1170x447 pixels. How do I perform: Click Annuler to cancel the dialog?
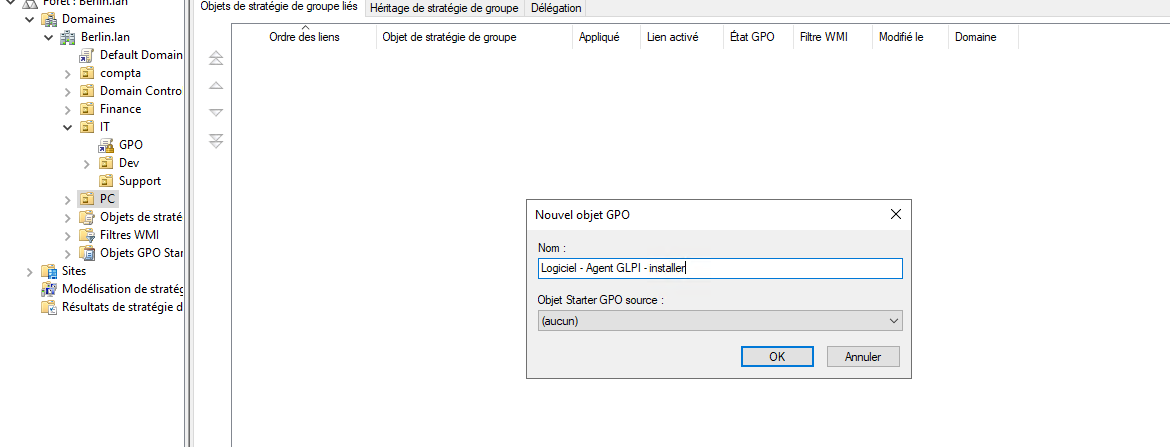pos(862,356)
